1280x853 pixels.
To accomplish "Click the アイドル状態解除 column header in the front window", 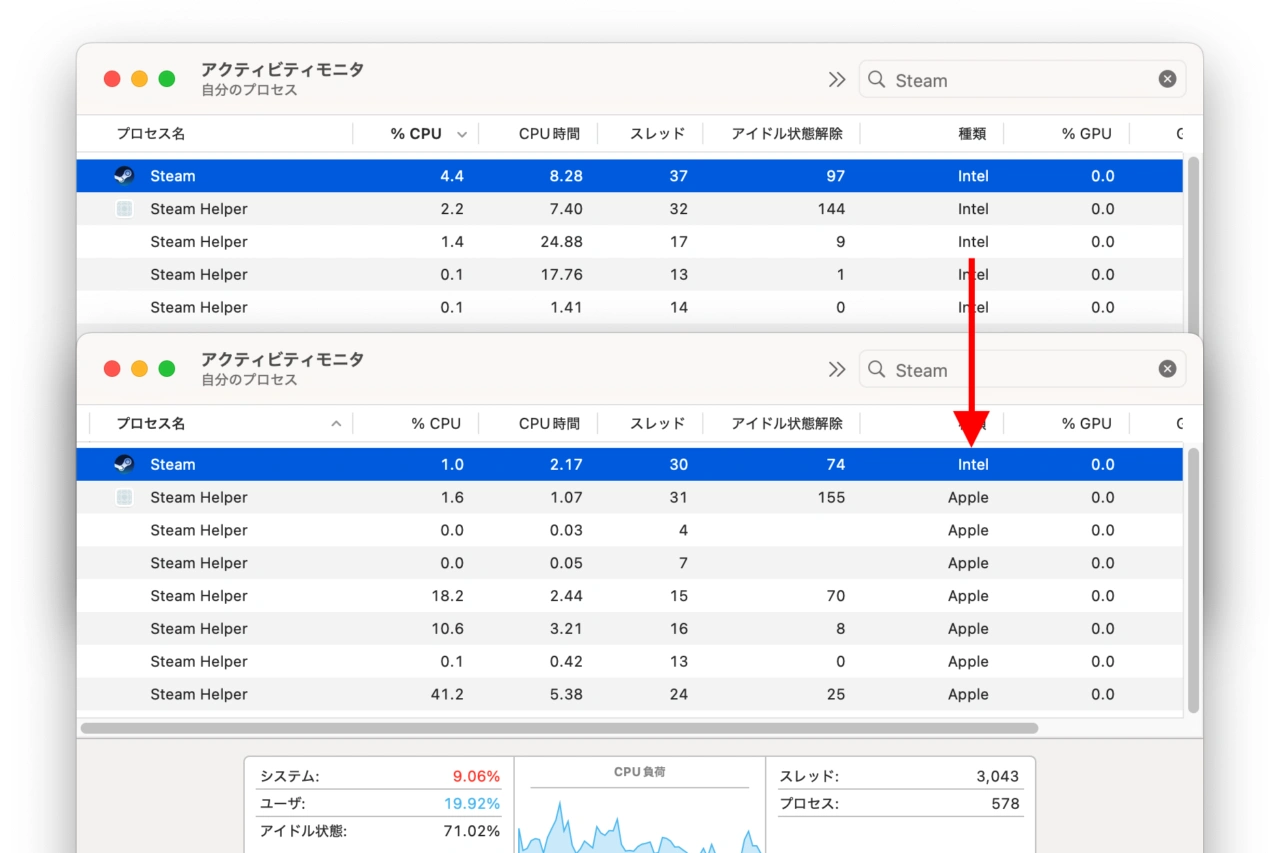I will tap(786, 424).
